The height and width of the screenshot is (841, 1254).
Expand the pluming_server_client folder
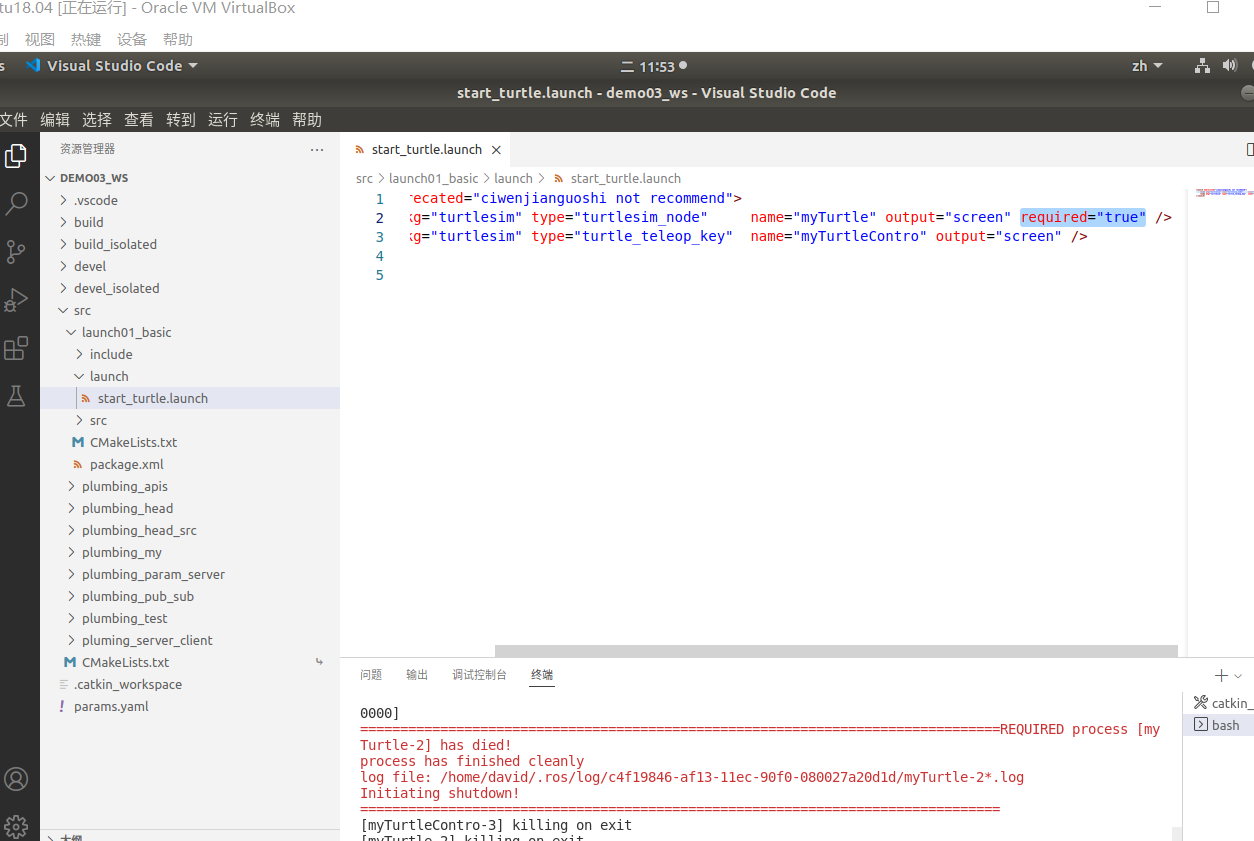point(190,640)
